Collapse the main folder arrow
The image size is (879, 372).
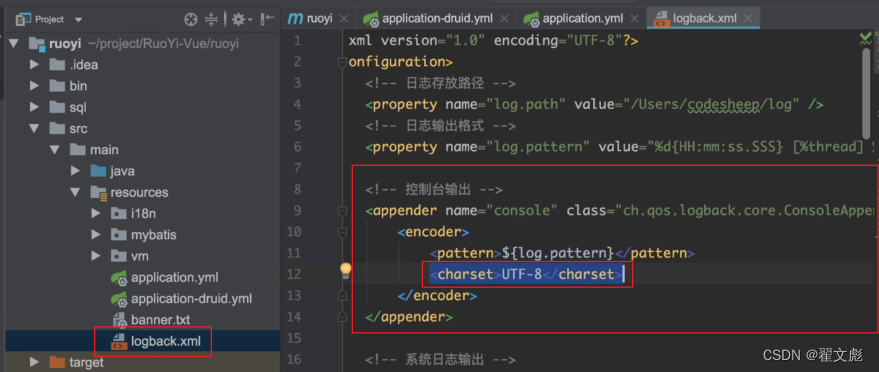[54, 150]
